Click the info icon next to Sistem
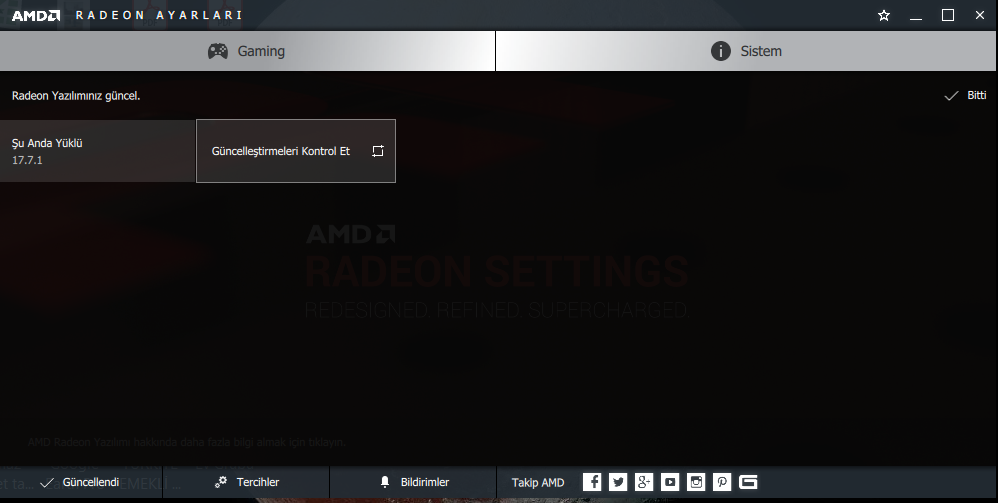The image size is (998, 503). tap(720, 51)
